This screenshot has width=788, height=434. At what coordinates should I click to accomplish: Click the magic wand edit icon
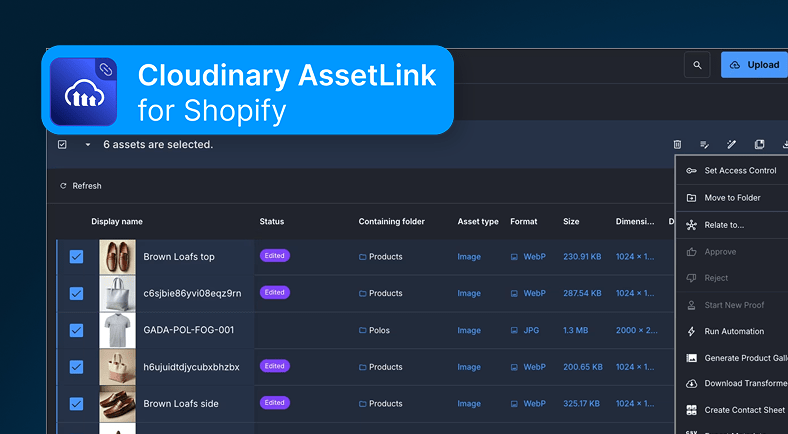click(732, 145)
